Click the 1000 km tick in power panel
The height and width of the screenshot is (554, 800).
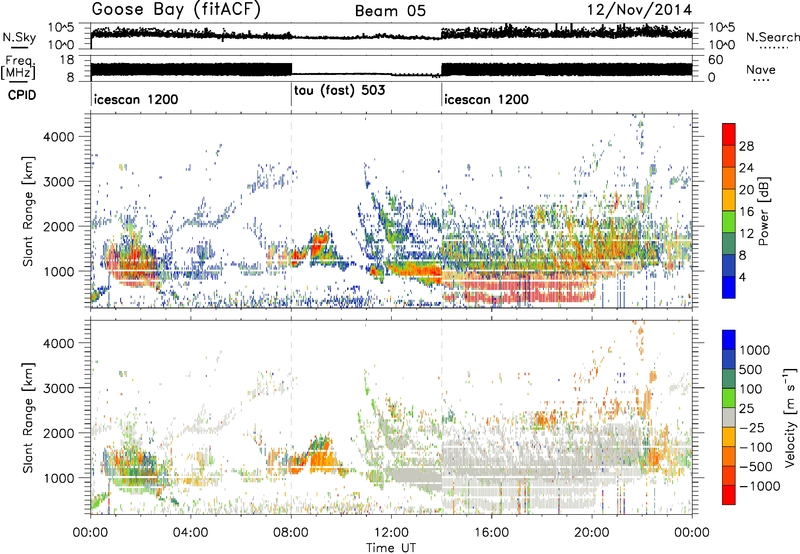pyautogui.click(x=59, y=271)
